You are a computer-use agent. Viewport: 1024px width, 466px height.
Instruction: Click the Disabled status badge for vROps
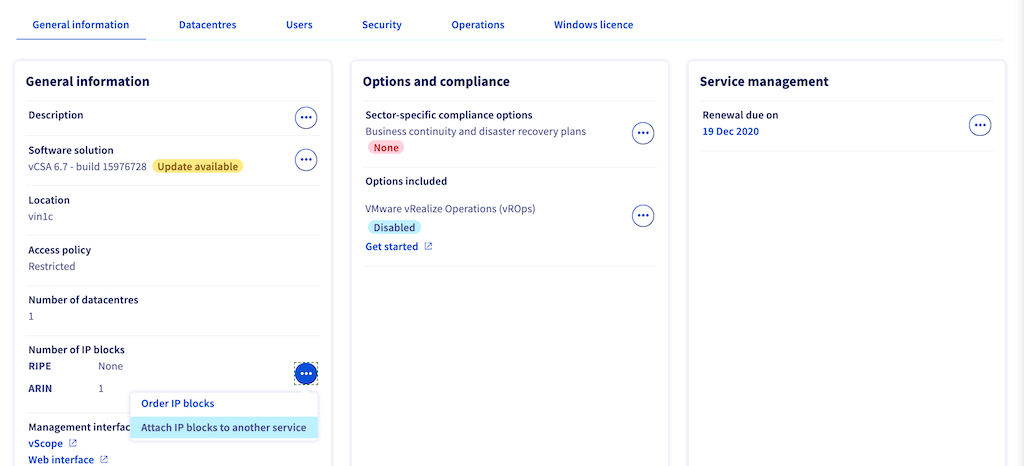click(394, 228)
